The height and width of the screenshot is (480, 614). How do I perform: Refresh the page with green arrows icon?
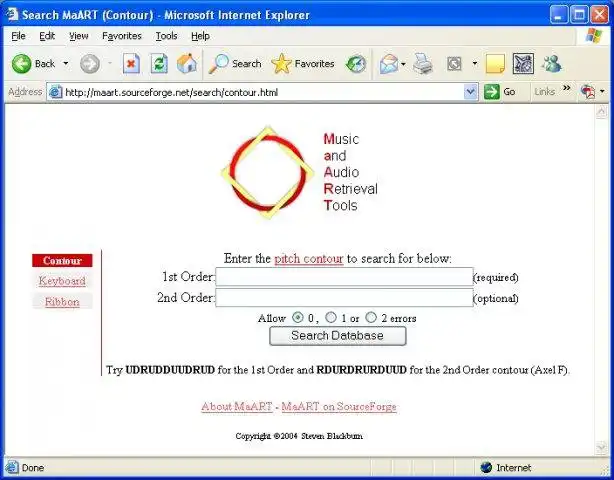click(159, 63)
